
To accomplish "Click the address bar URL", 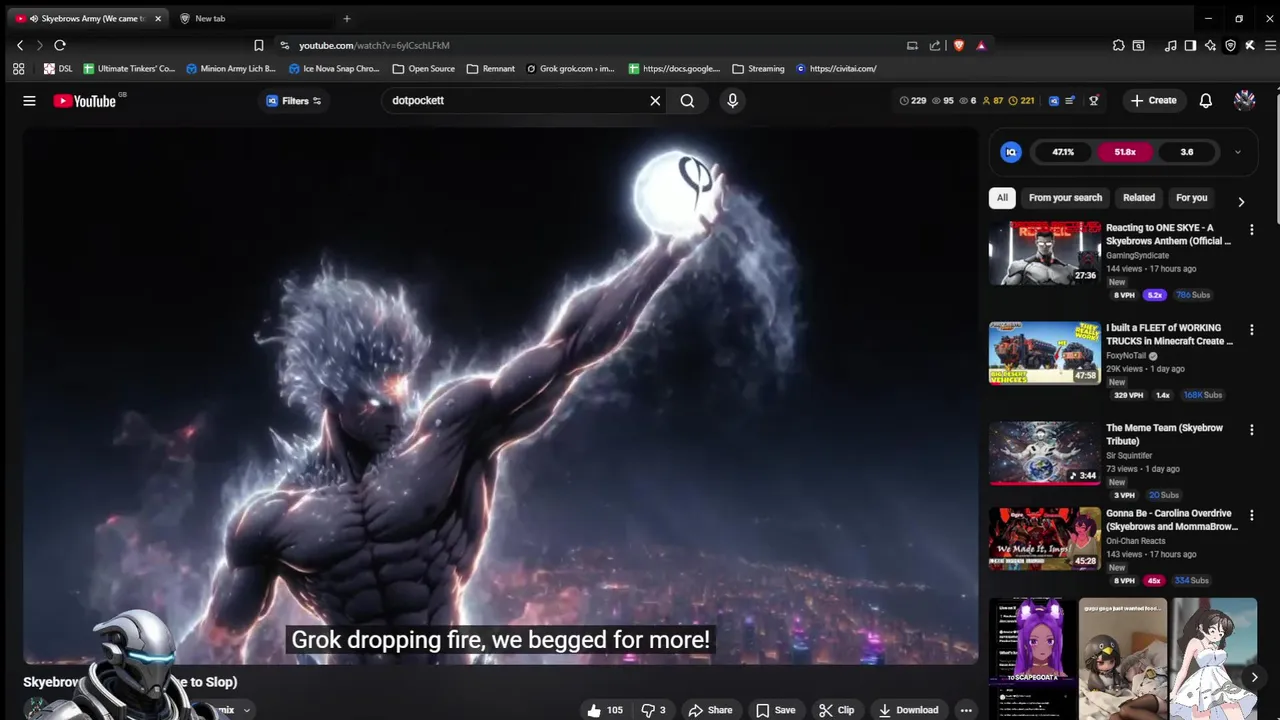I will click(x=374, y=45).
